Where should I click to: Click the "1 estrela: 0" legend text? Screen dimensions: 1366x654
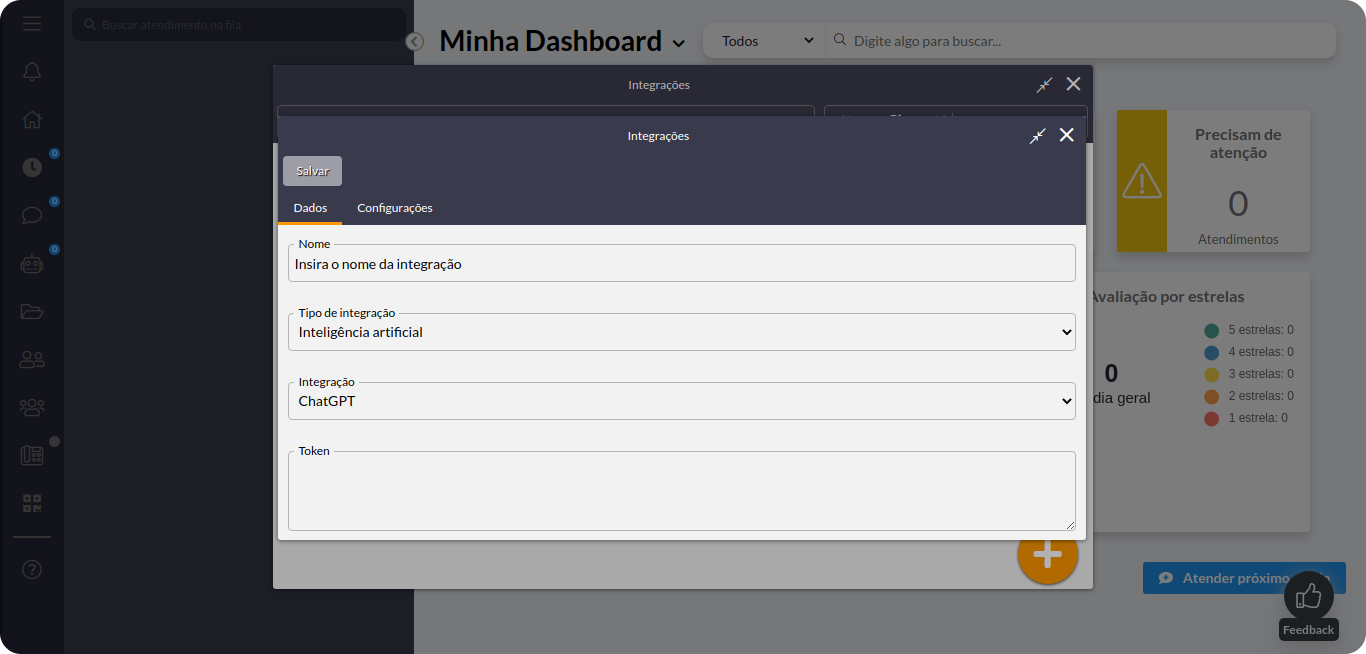tap(1258, 418)
